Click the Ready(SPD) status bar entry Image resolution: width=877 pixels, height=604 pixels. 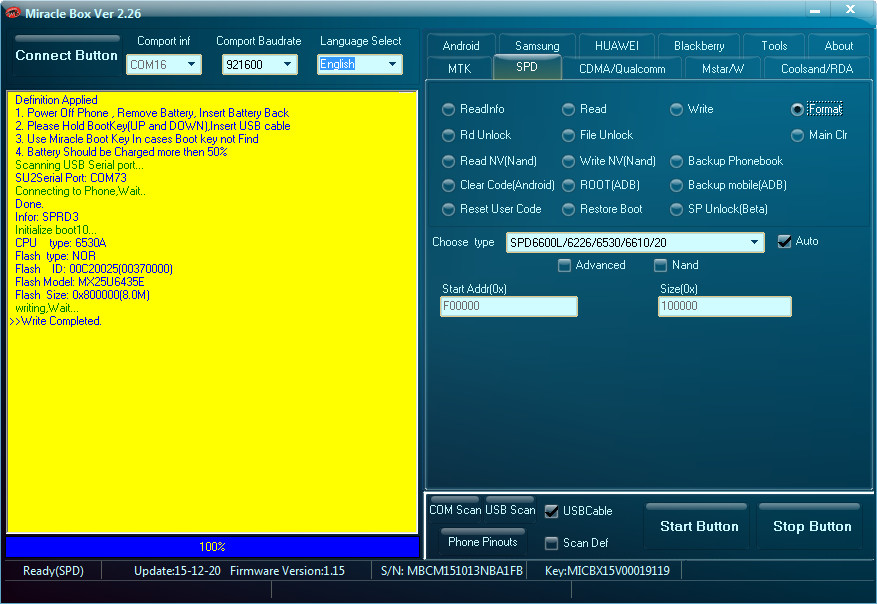click(53, 571)
